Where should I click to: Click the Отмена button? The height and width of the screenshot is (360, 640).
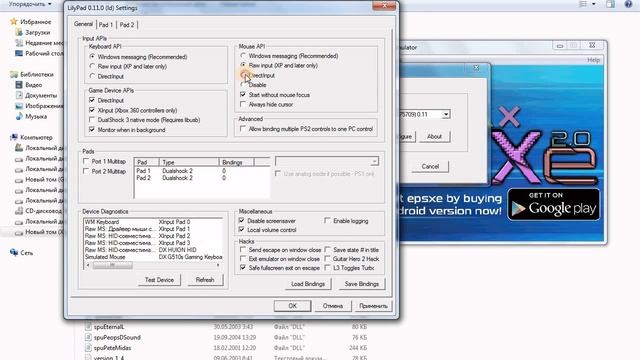coord(333,306)
